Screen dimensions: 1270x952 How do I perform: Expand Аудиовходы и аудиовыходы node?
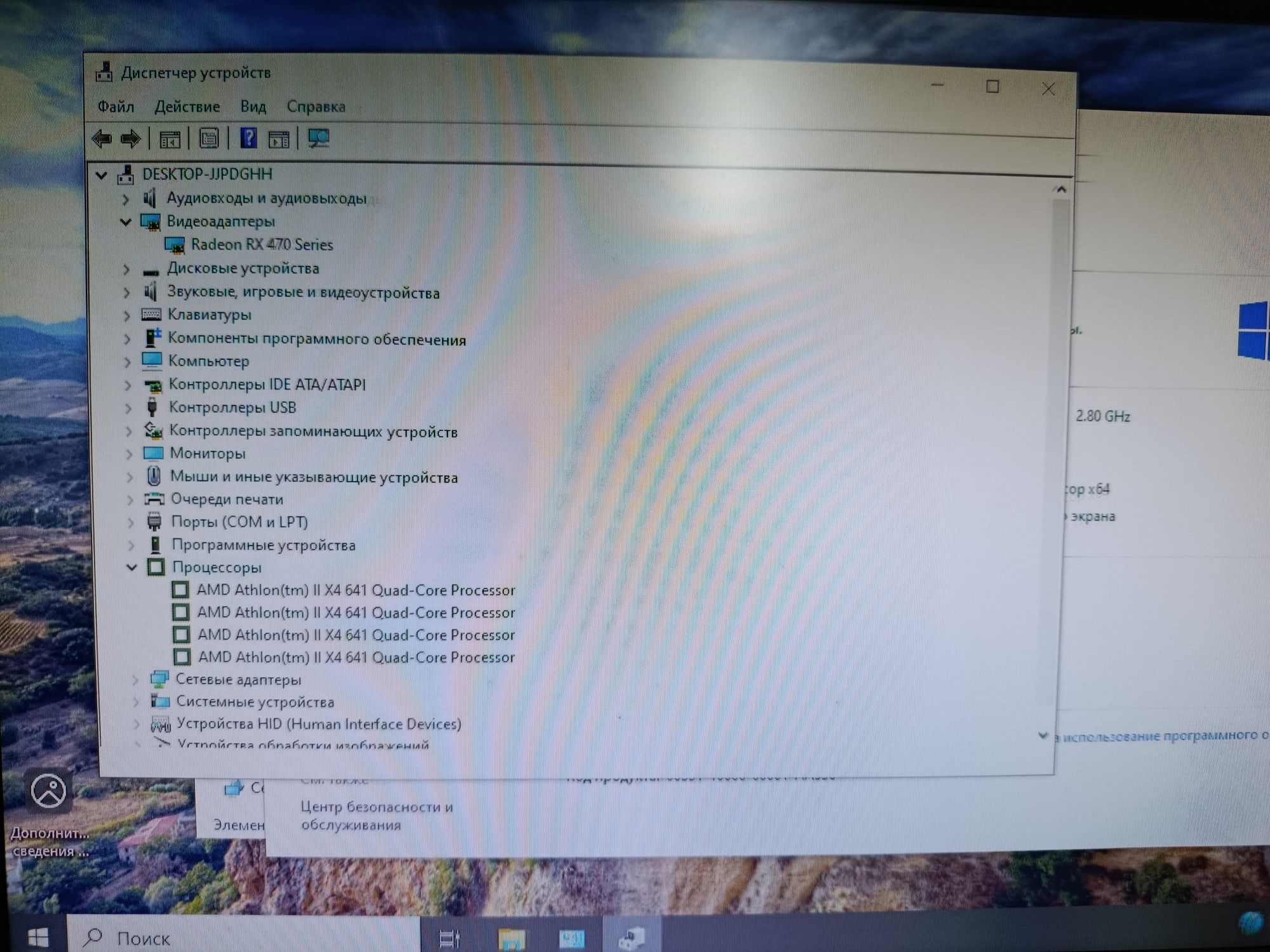coord(125,199)
